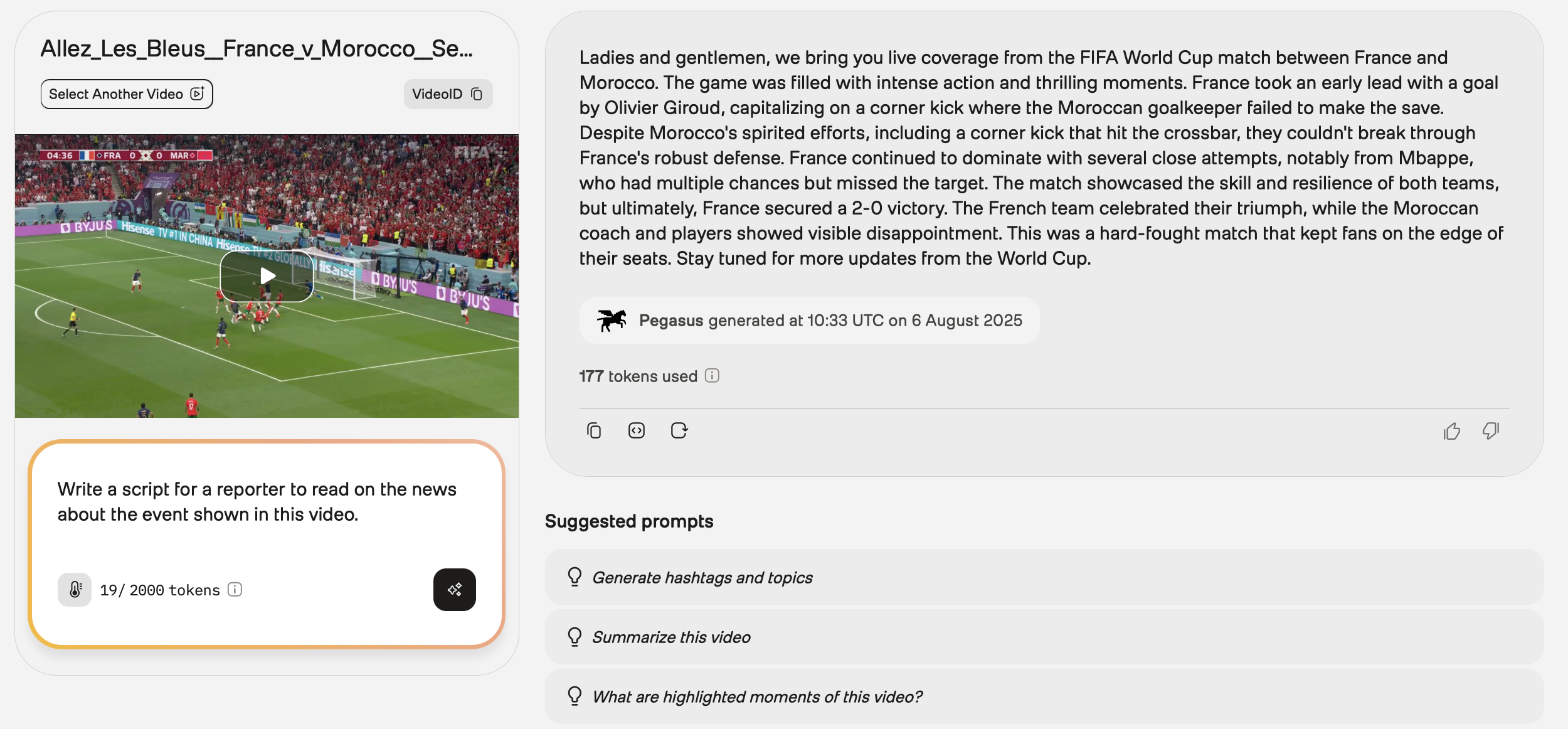This screenshot has height=729, width=1568.
Task: Click the Pegasus horse logo
Action: [x=612, y=321]
